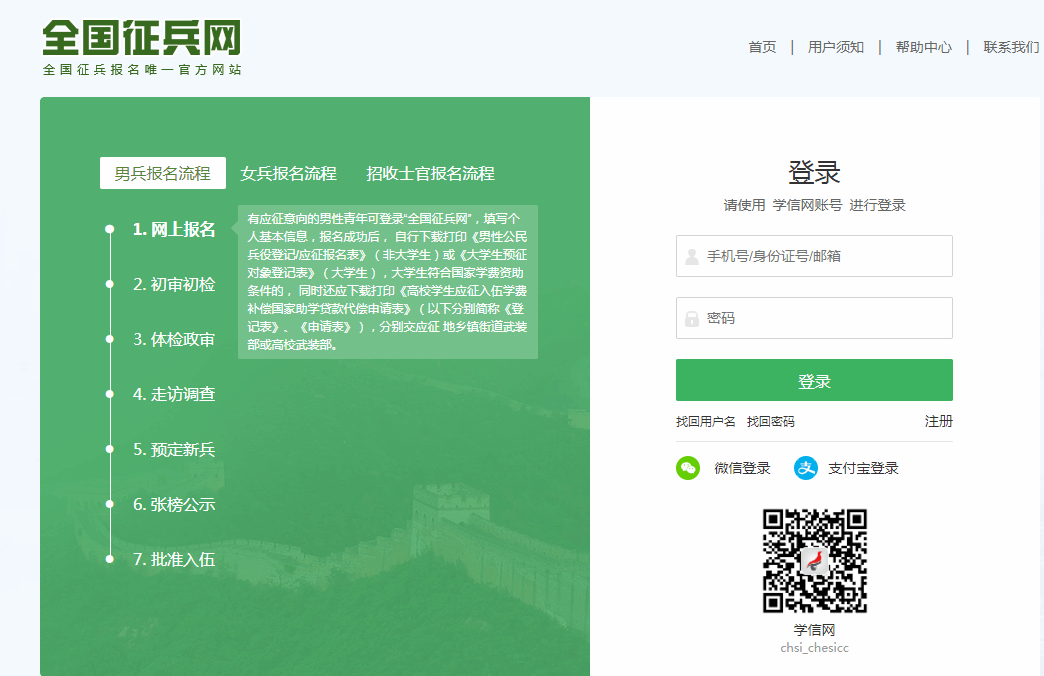This screenshot has height=676, width=1044.
Task: Click the green 登录 button
Action: click(814, 380)
